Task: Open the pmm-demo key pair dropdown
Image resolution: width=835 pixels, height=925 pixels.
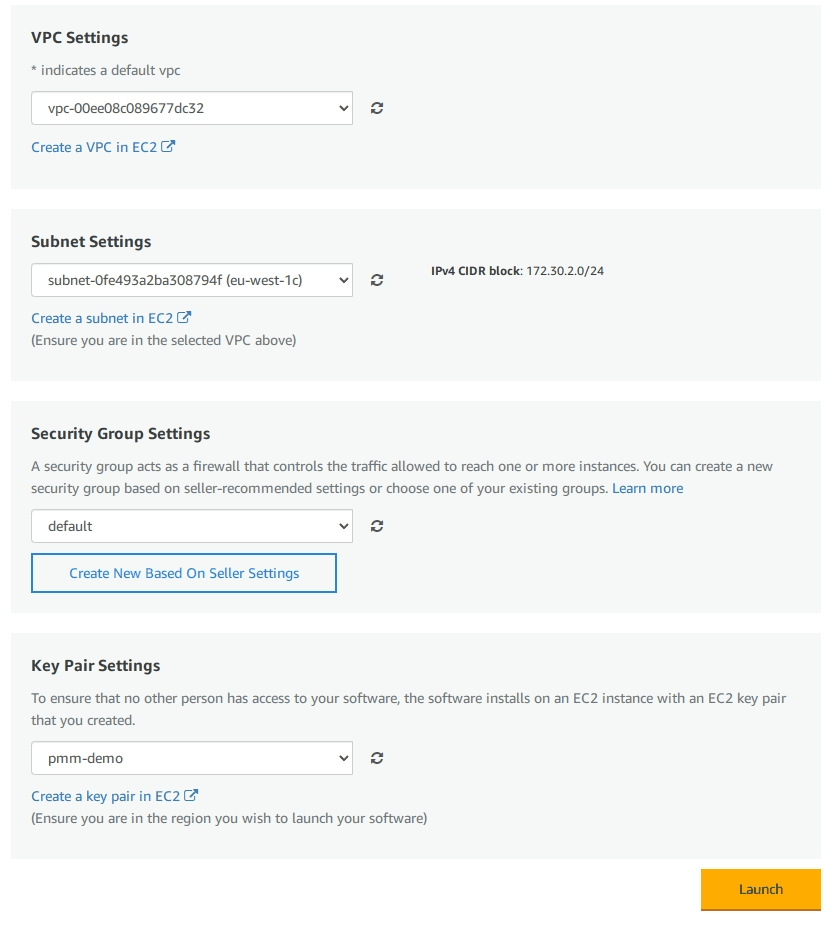Action: [192, 757]
